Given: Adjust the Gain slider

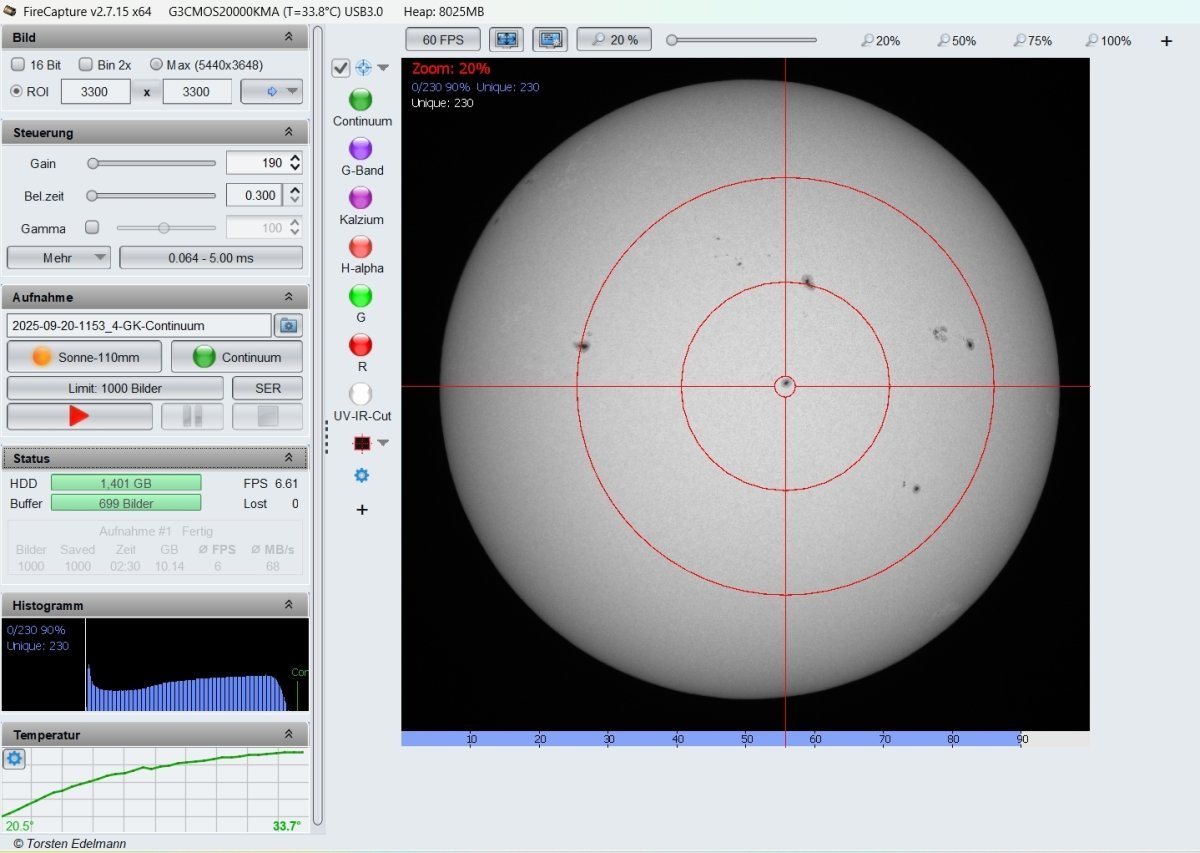Looking at the screenshot, I should tap(151, 163).
